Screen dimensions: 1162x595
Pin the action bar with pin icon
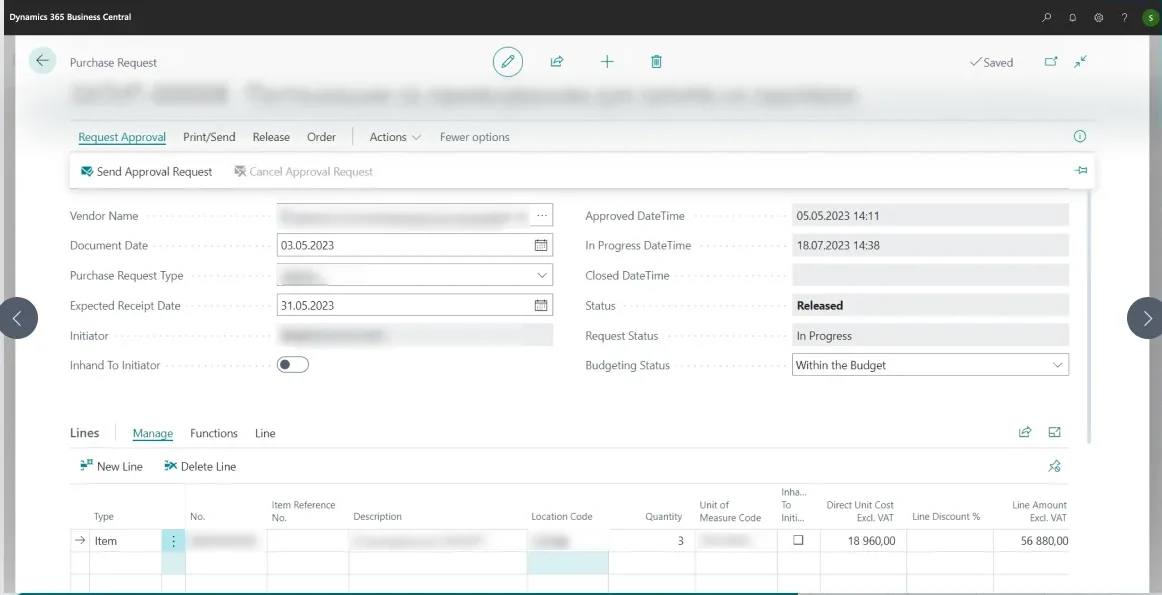1081,171
